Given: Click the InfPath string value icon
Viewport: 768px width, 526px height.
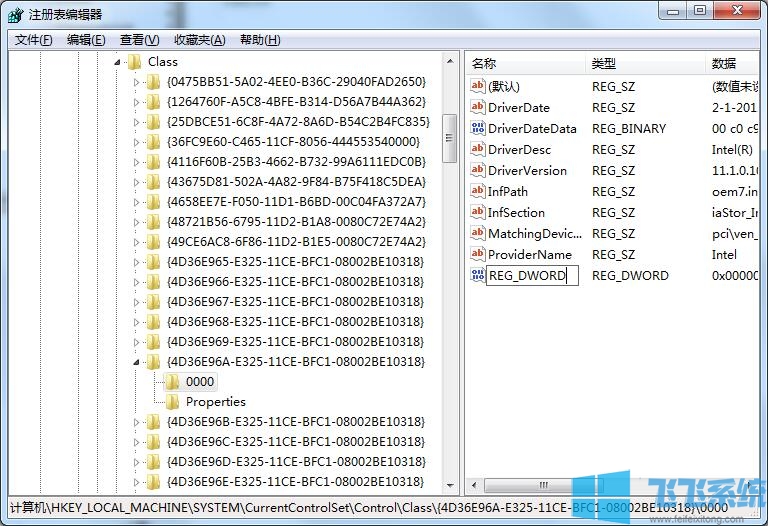Looking at the screenshot, I should coord(477,192).
